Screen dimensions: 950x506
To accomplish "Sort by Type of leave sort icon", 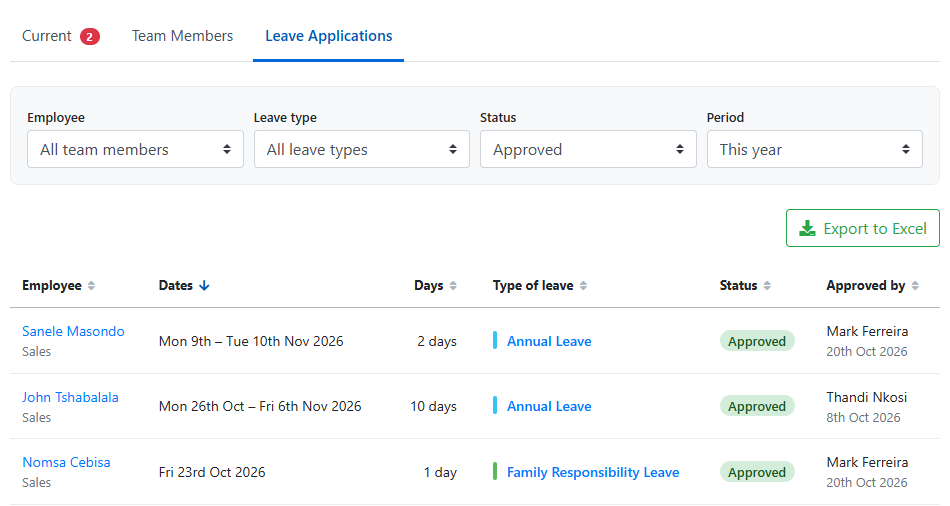I will click(x=583, y=285).
